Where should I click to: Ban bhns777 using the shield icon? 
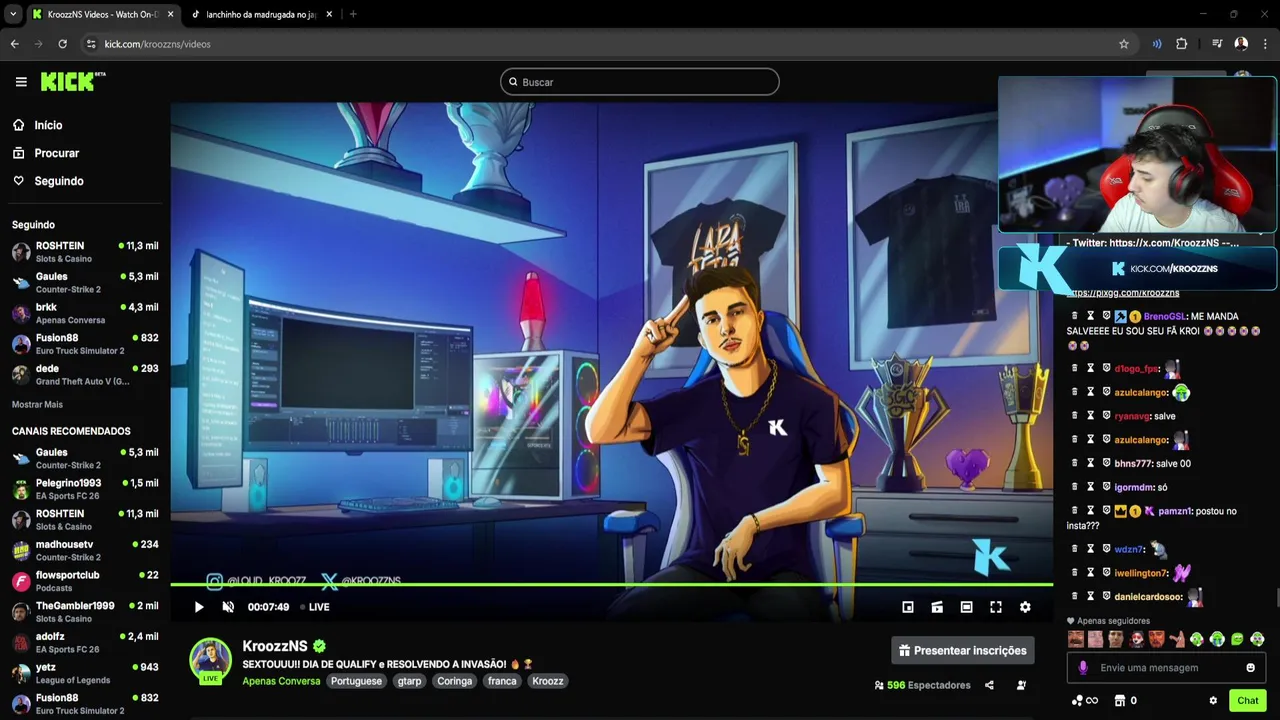1107,464
